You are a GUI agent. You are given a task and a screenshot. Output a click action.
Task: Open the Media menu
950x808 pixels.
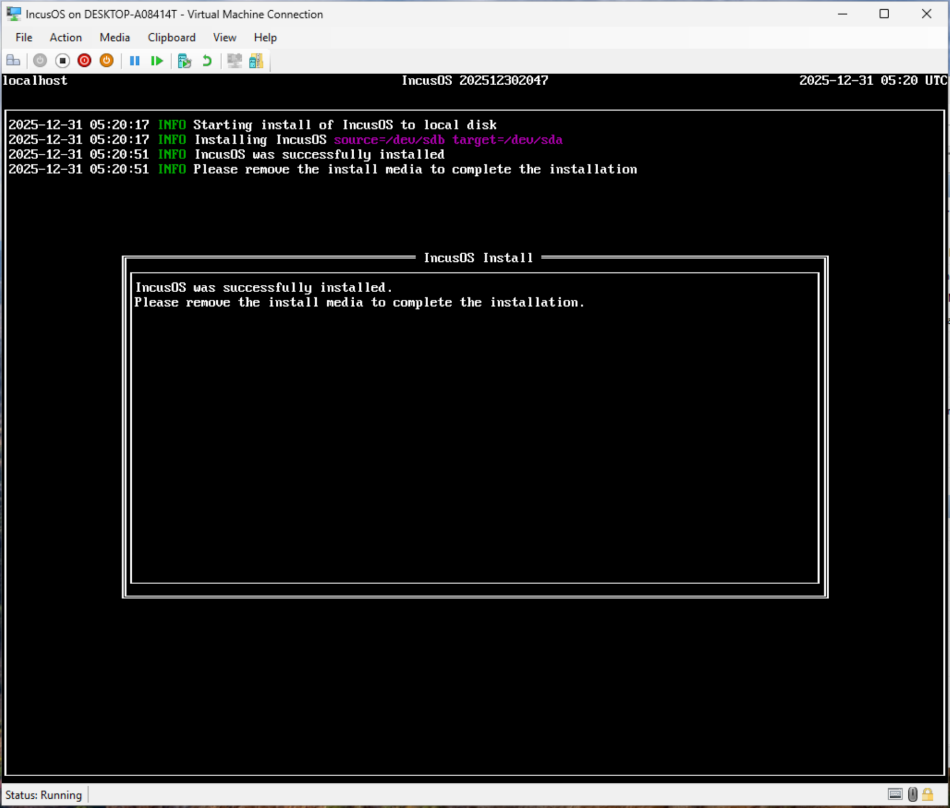pos(114,37)
